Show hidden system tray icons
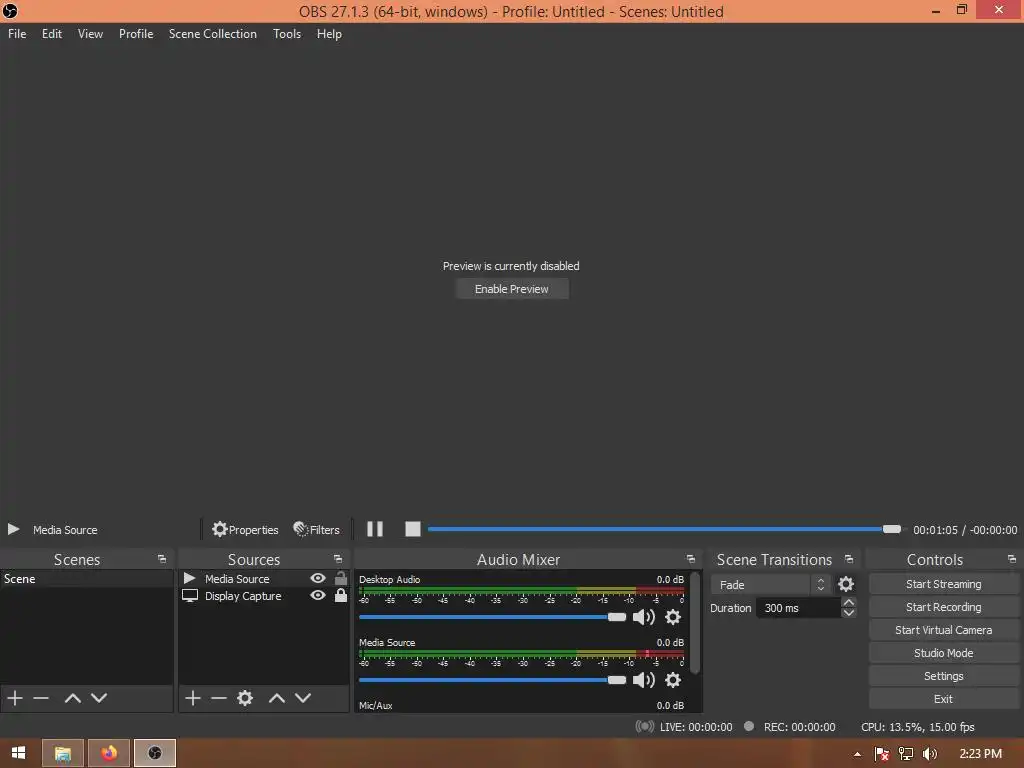Screen dimensions: 1024x768 tap(857, 754)
